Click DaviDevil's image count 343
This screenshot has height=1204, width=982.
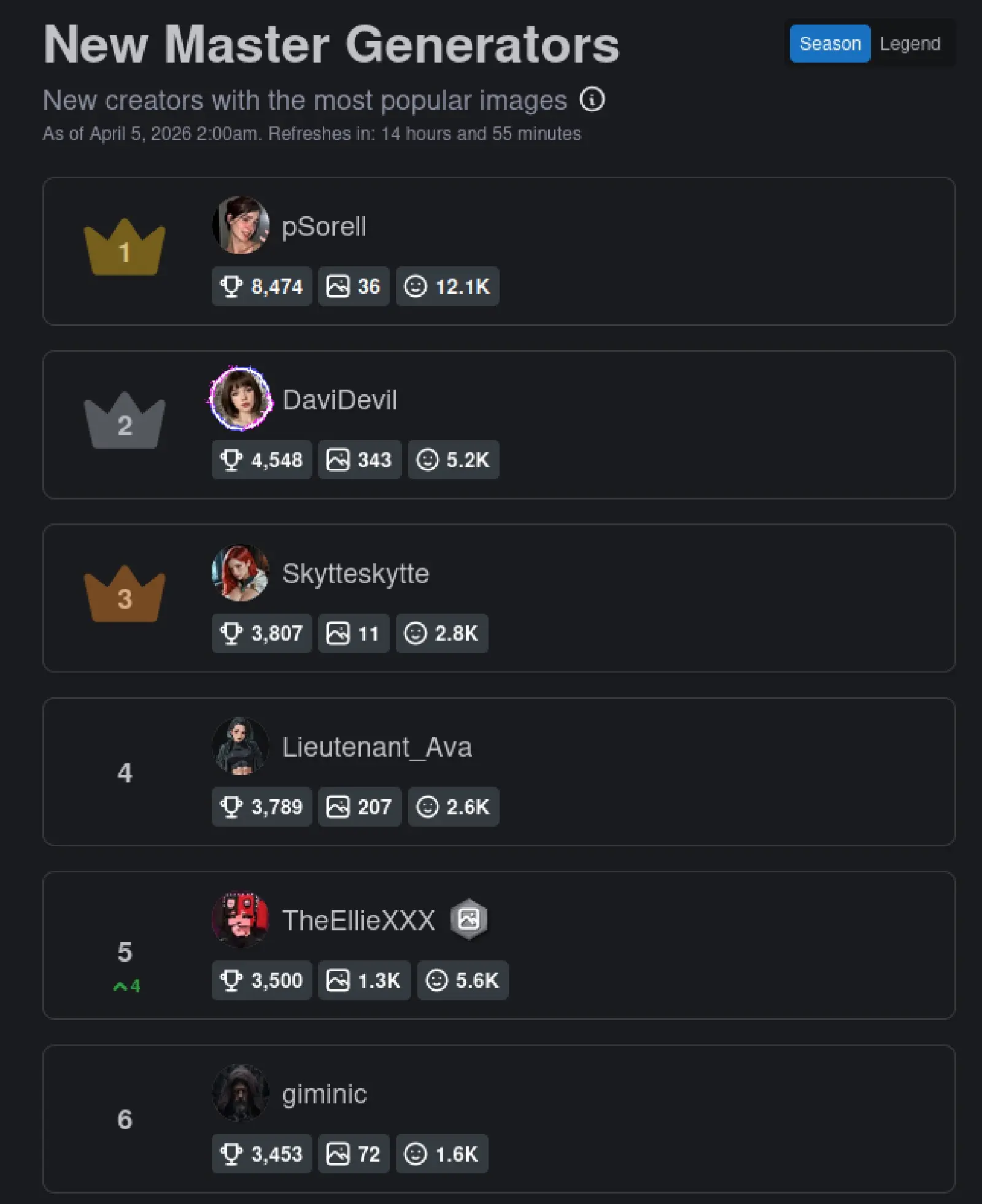(x=360, y=460)
